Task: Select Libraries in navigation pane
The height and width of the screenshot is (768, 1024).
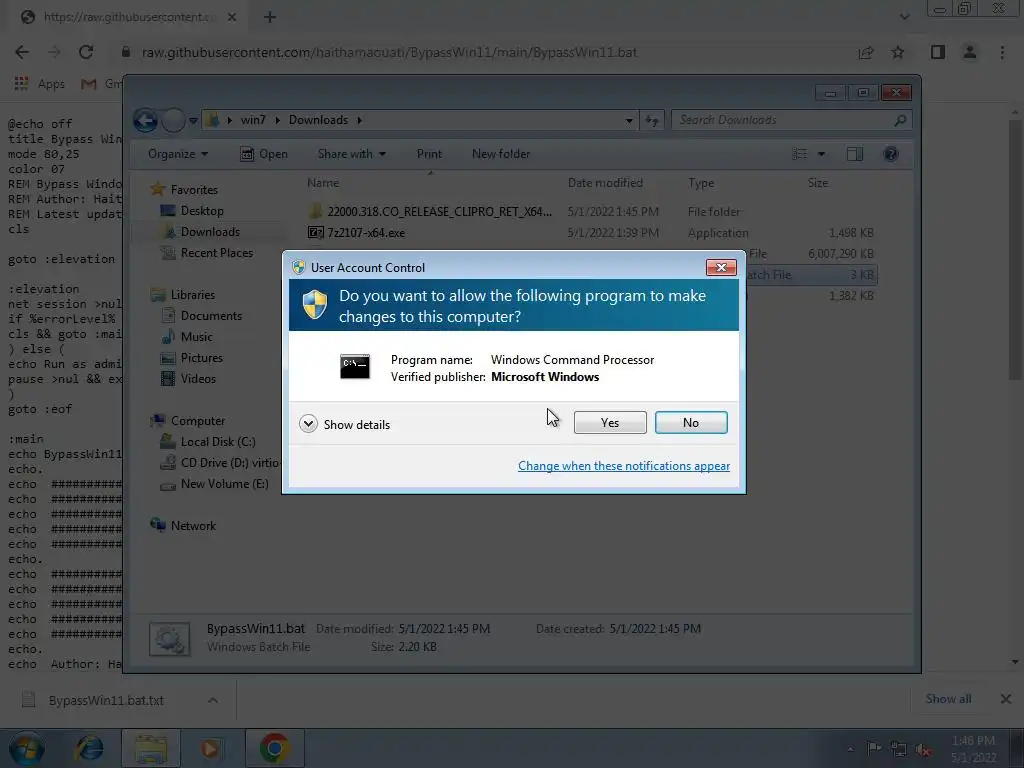Action: [193, 295]
